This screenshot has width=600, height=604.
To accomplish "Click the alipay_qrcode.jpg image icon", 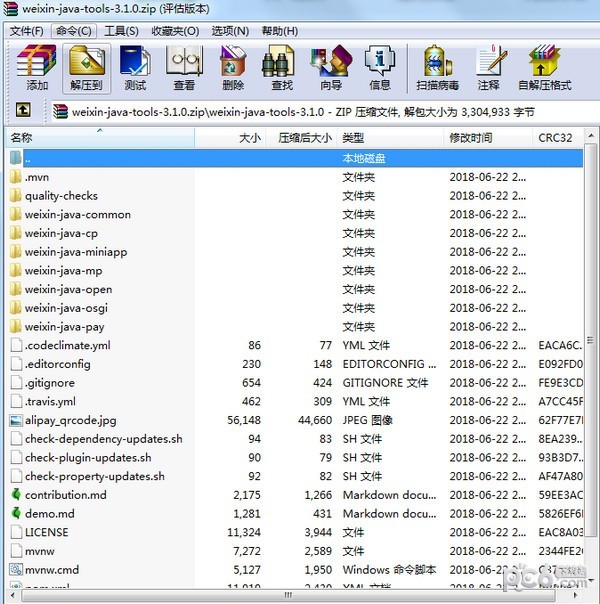I will 16,420.
